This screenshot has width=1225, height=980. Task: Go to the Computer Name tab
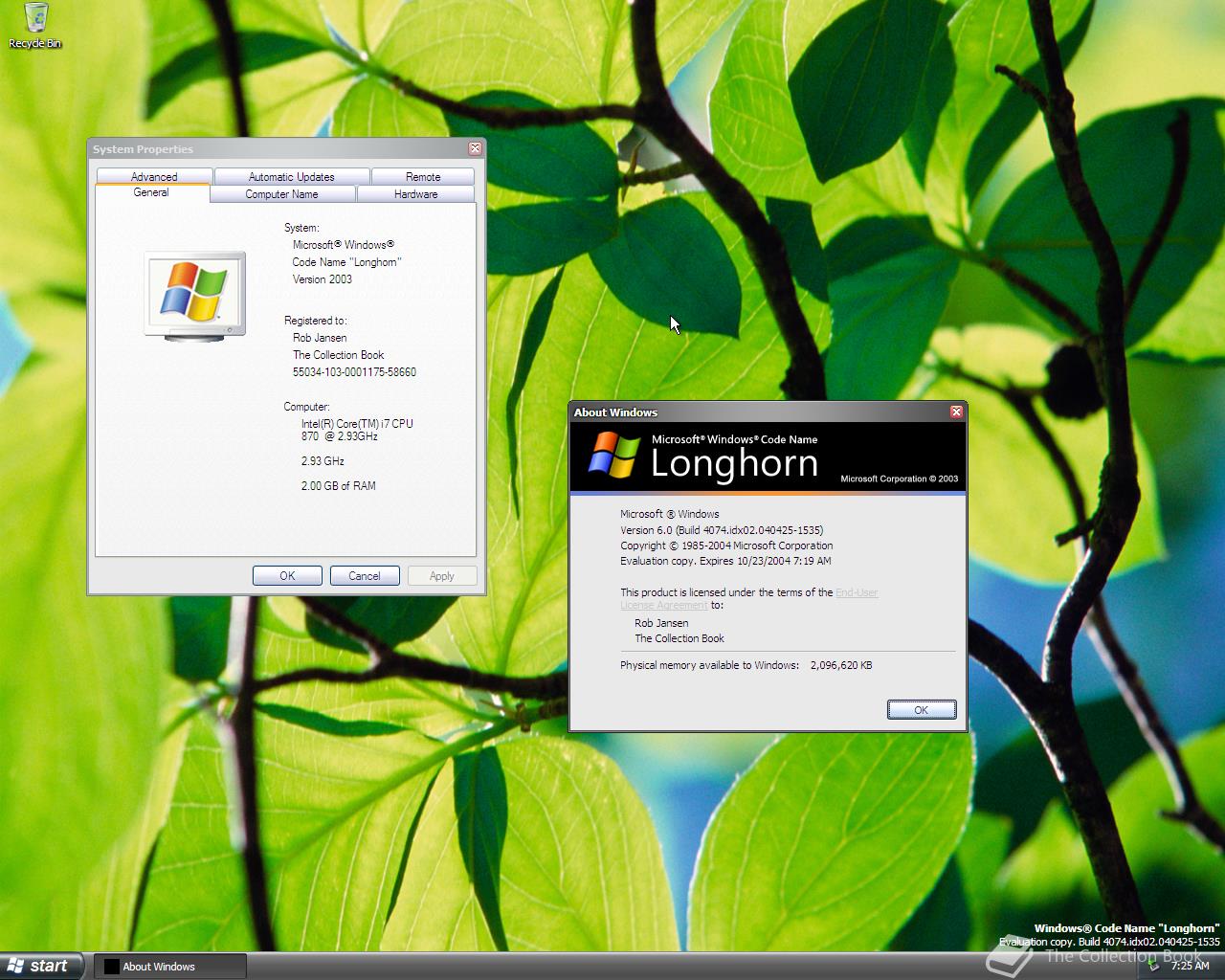[281, 193]
